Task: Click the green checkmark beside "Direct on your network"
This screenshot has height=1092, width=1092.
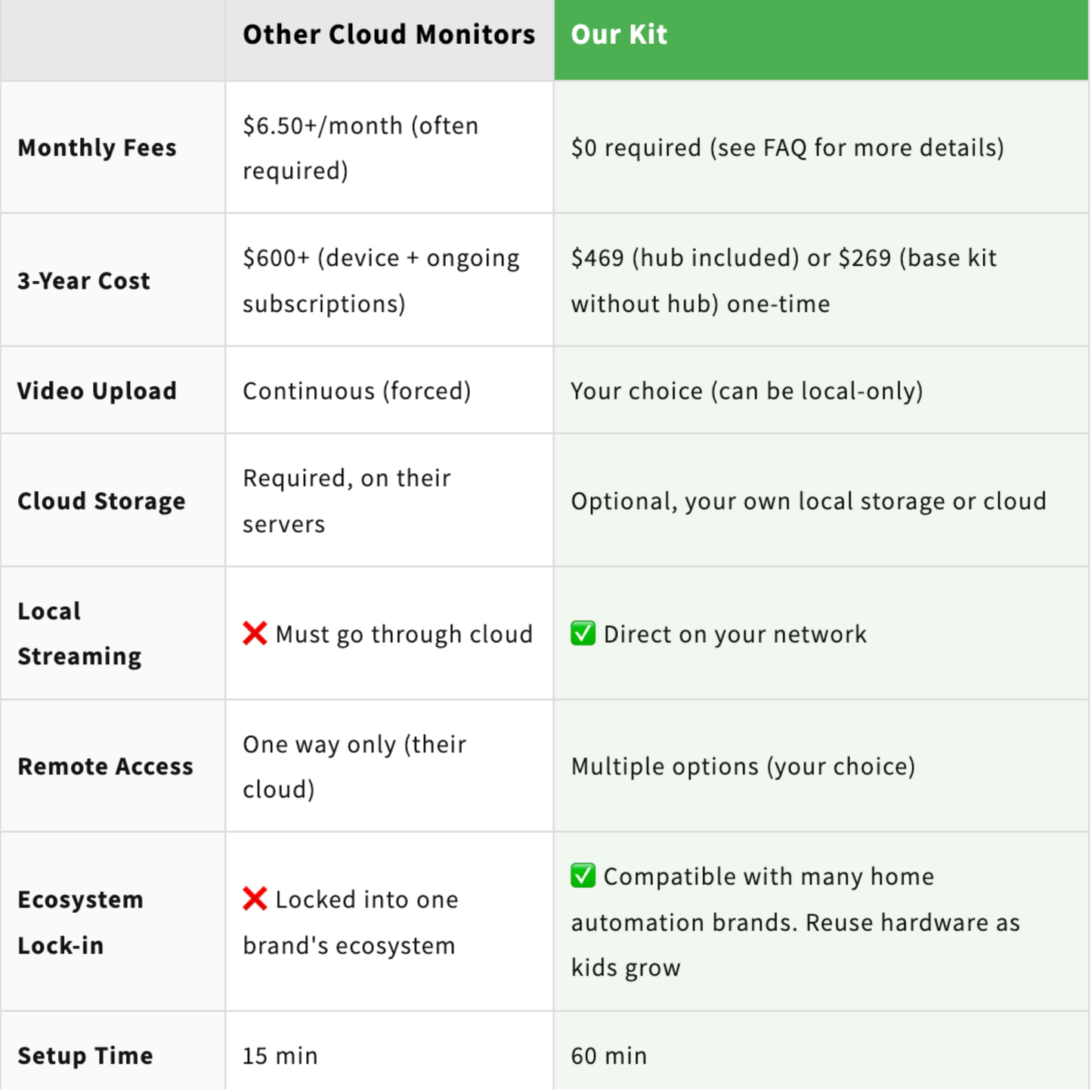Action: [583, 633]
